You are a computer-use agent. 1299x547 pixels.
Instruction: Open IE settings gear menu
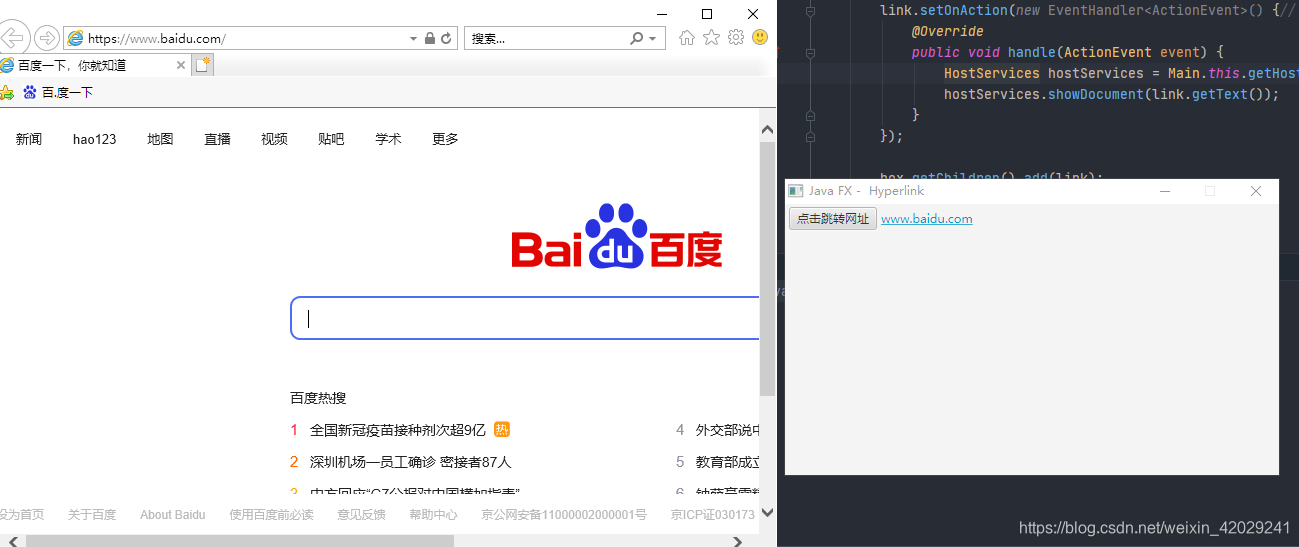[736, 38]
